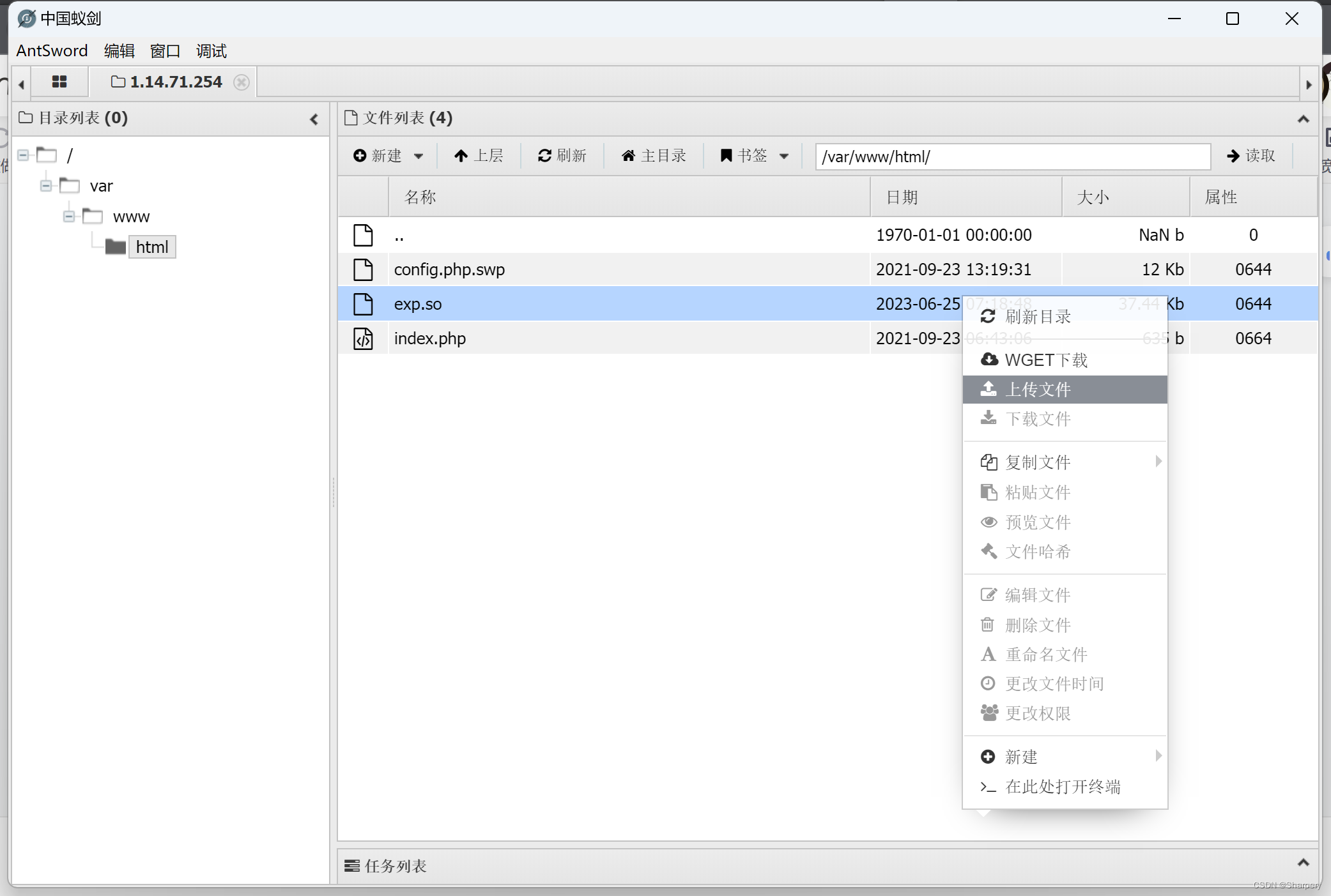
Task: Select open terminal here menu entry
Action: tap(1062, 787)
